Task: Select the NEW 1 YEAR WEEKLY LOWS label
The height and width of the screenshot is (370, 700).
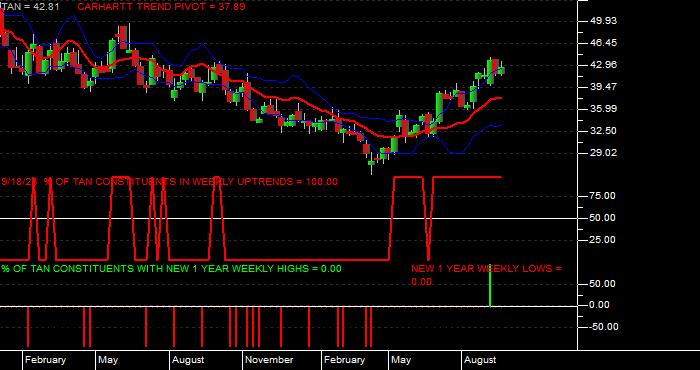Action: pos(486,275)
